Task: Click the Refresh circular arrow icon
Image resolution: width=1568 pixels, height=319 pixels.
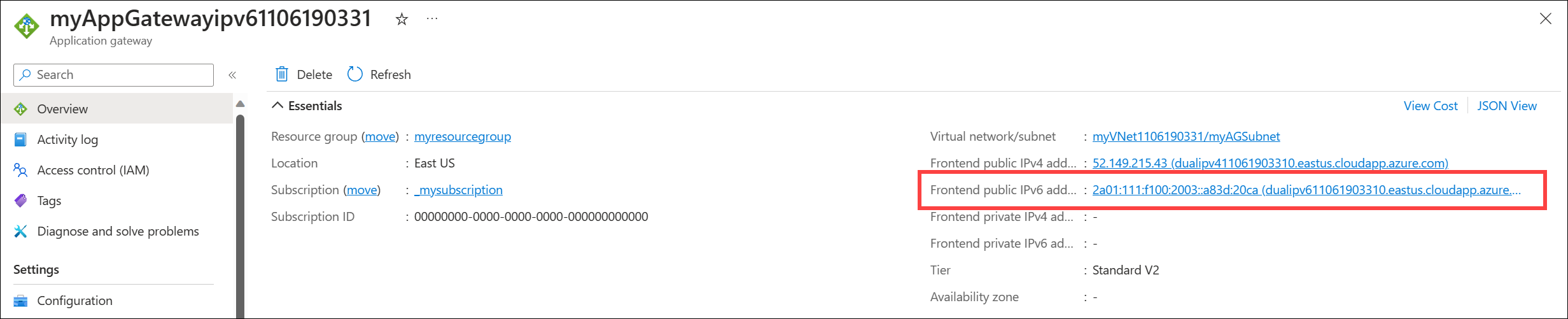Action: tap(354, 74)
